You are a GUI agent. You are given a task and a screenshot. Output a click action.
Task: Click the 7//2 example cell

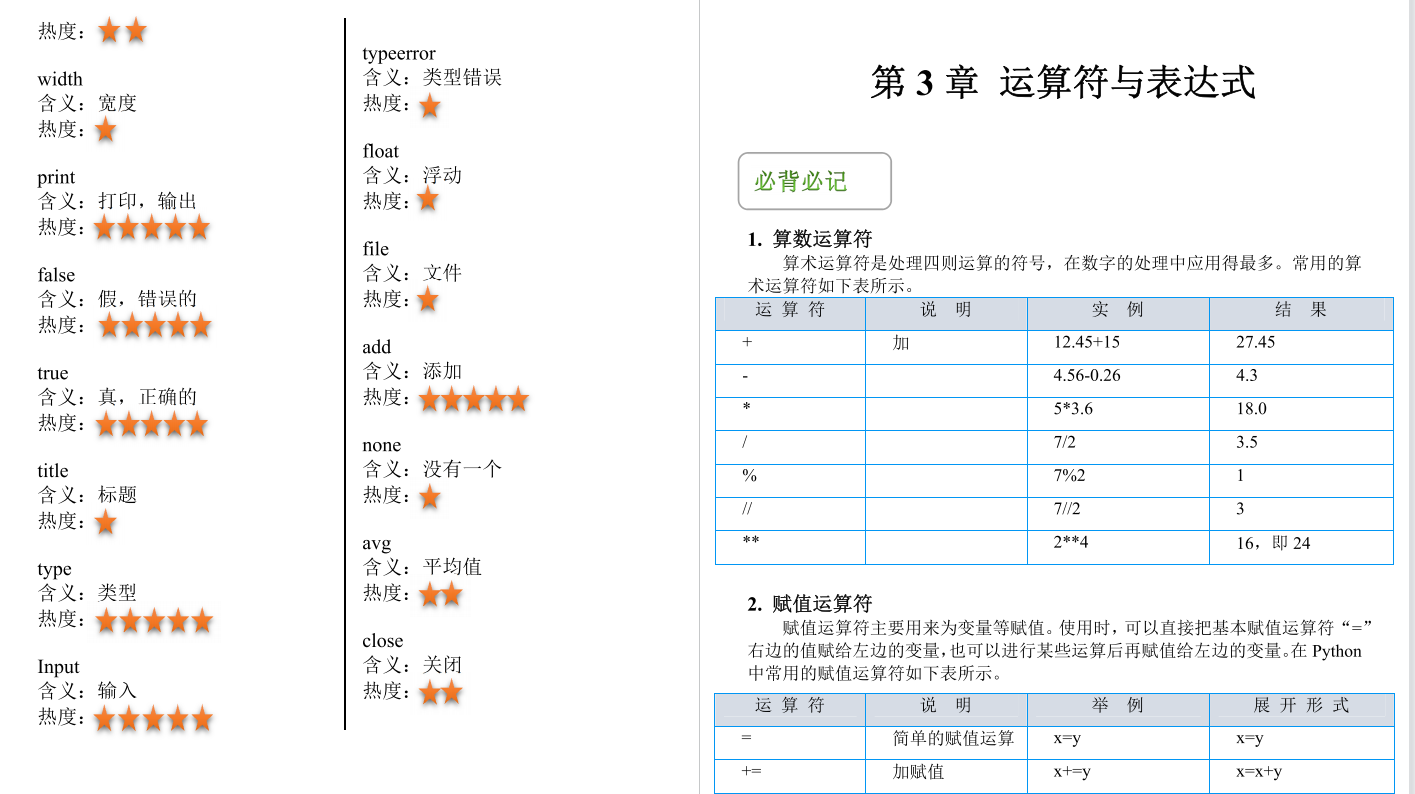pyautogui.click(x=1118, y=514)
